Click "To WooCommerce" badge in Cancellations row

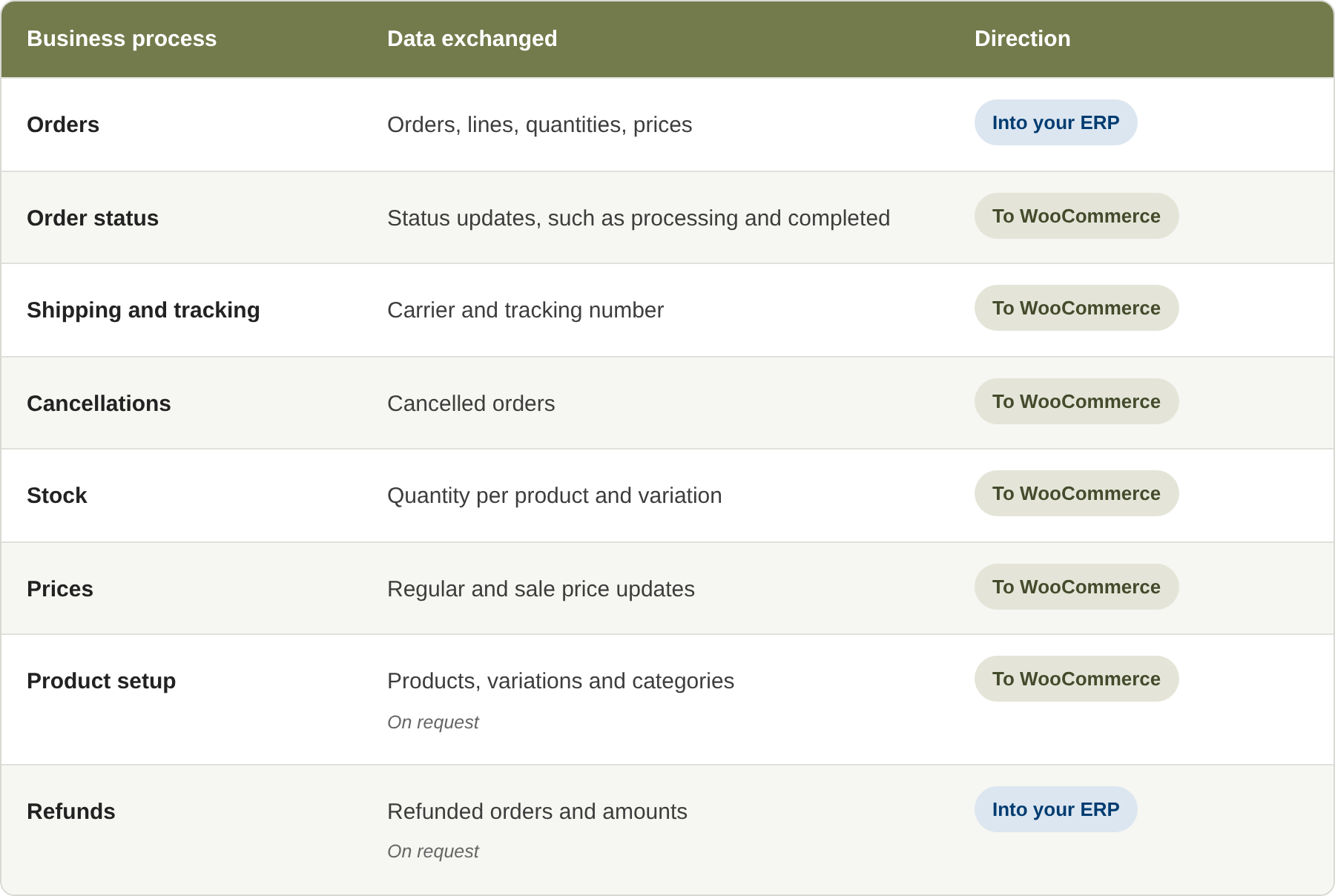tap(1077, 401)
